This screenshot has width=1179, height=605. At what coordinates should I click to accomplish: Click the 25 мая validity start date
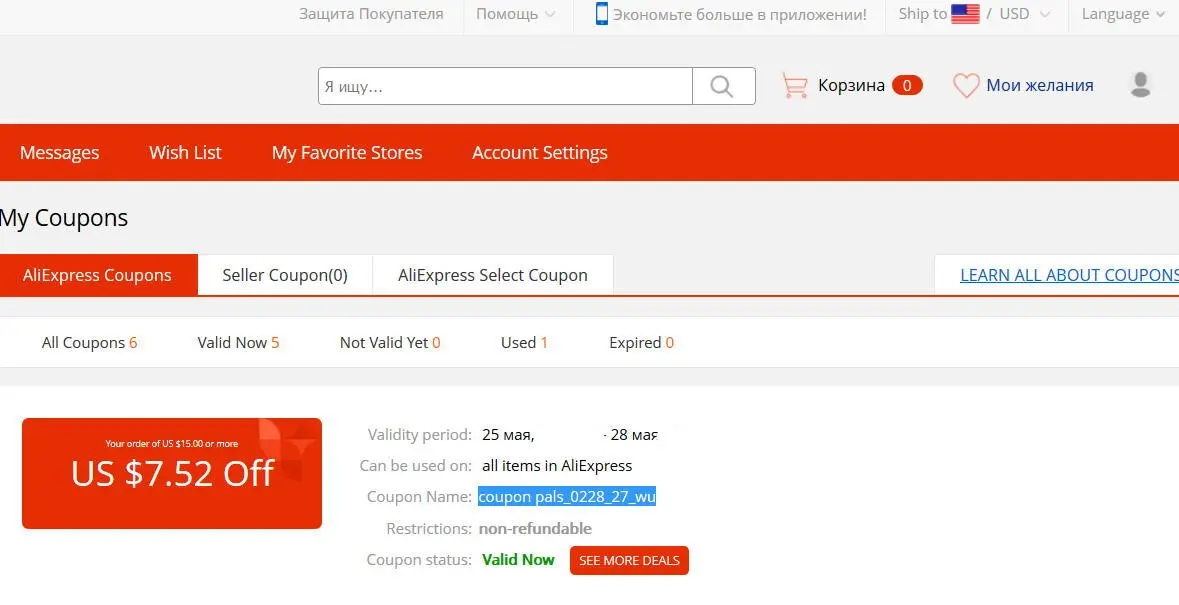pos(508,435)
